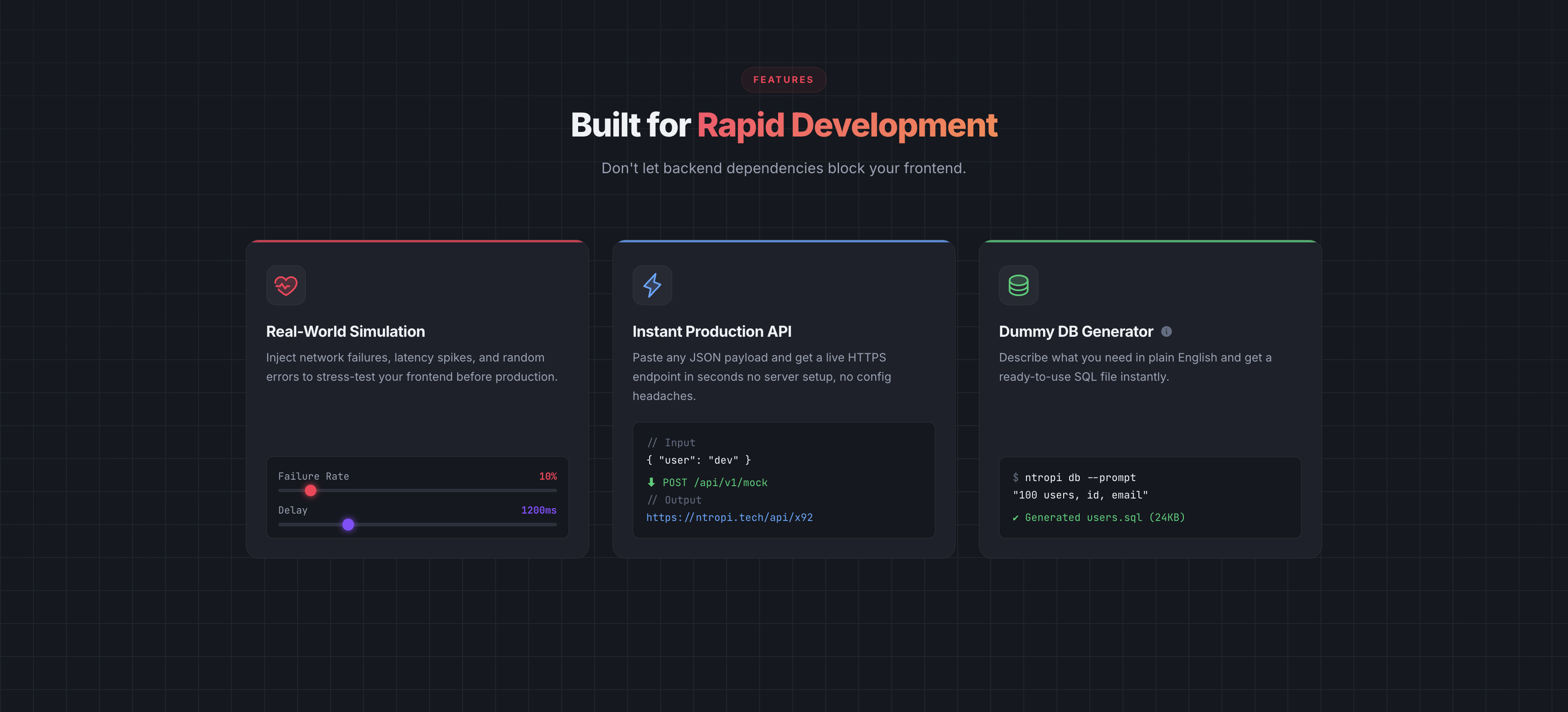Viewport: 1568px width, 712px height.
Task: Click the green database icon
Action: [1018, 285]
